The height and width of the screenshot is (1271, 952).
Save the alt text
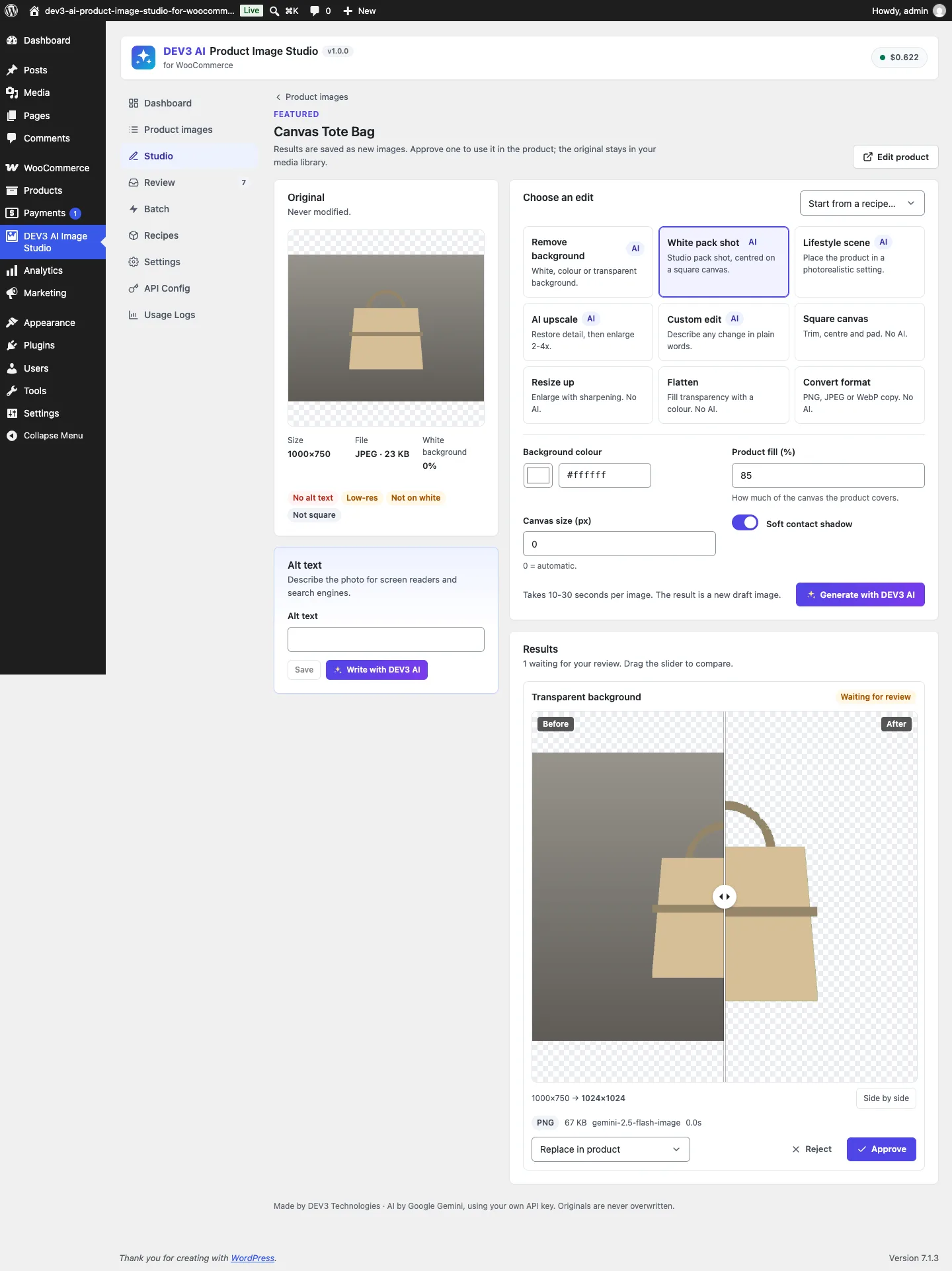tap(304, 670)
